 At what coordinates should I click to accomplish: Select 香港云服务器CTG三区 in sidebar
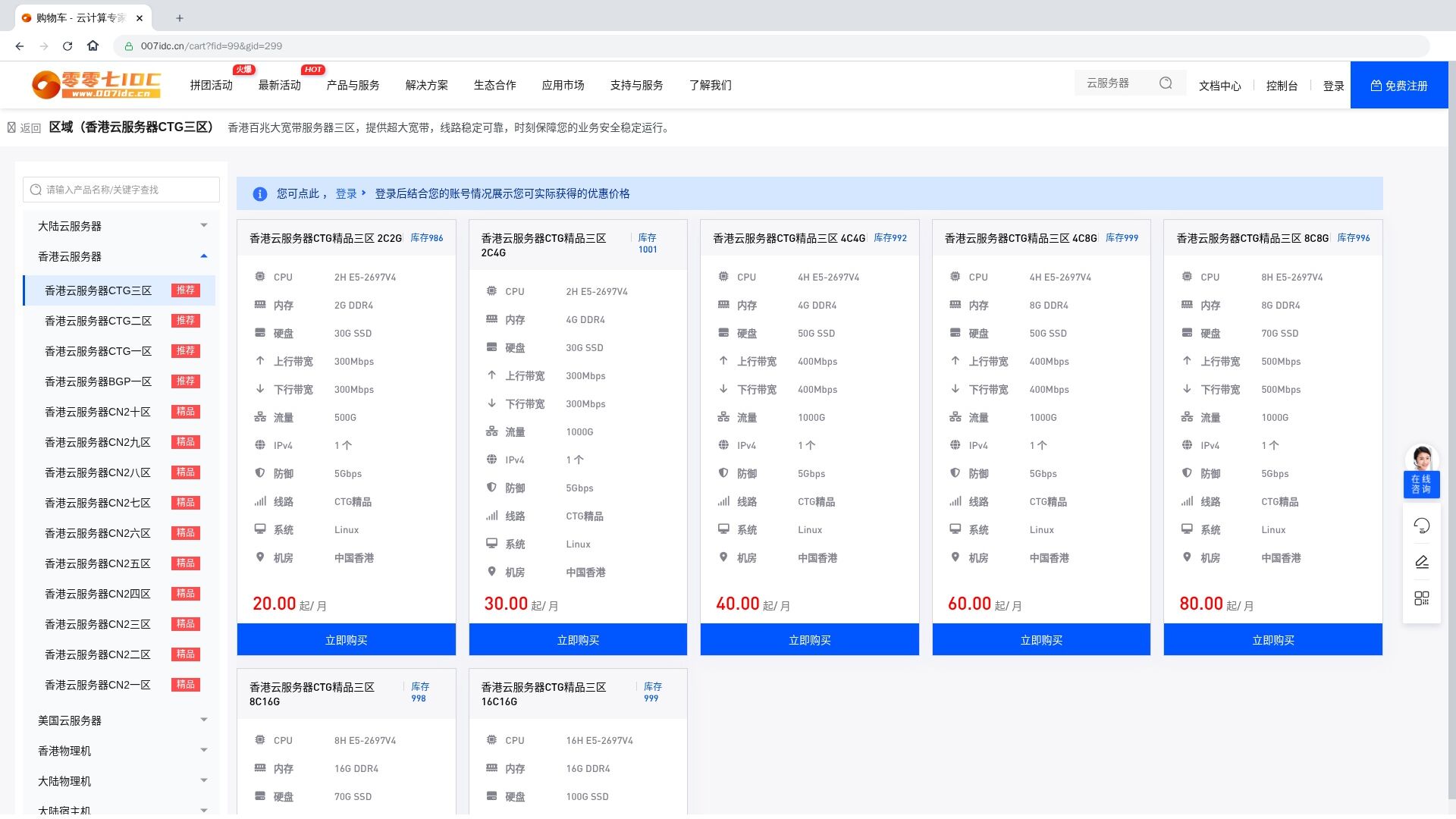tap(120, 290)
